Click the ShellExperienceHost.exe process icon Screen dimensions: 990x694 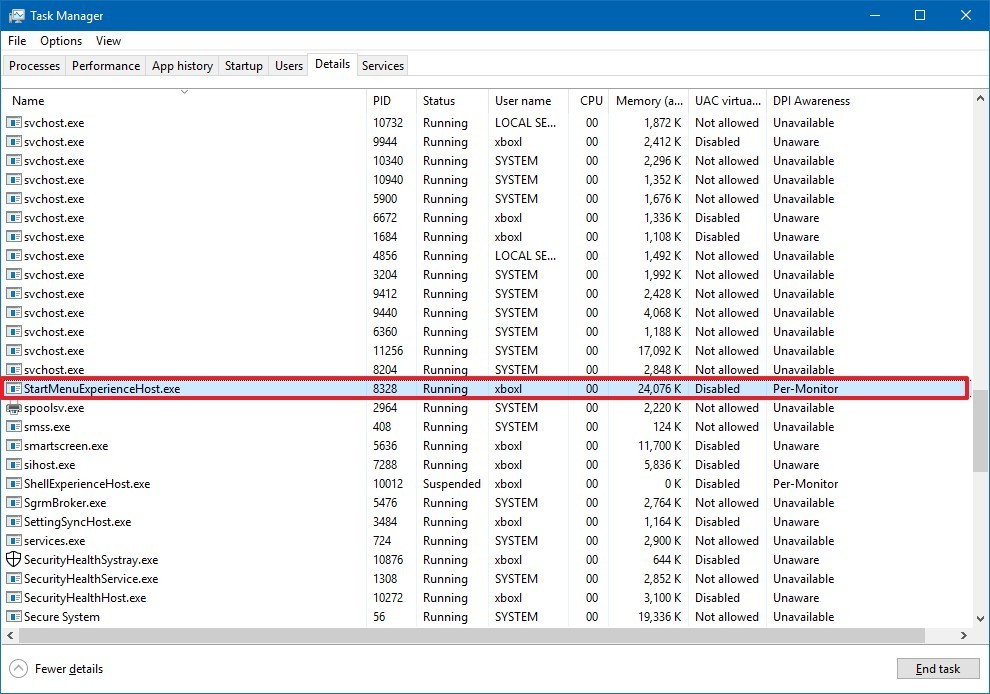(13, 484)
